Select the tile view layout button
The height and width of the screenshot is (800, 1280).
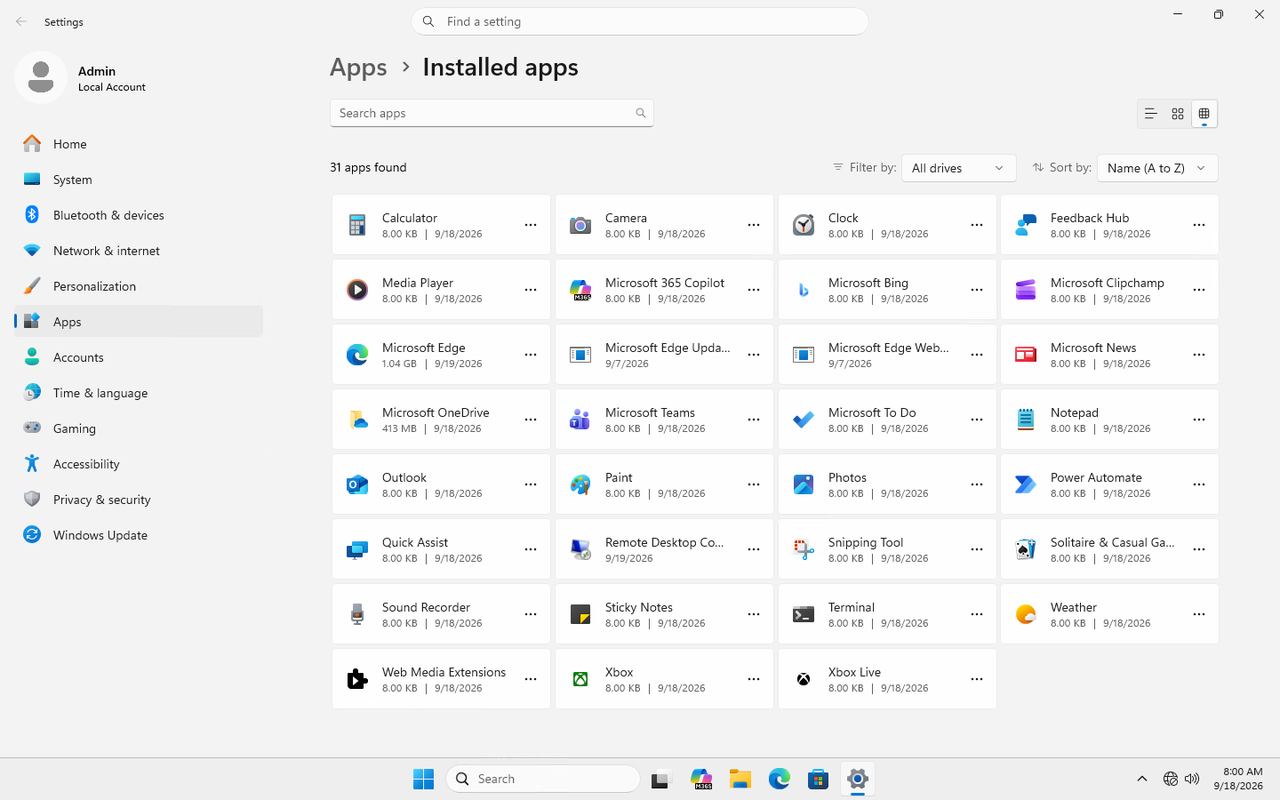pyautogui.click(x=1204, y=114)
